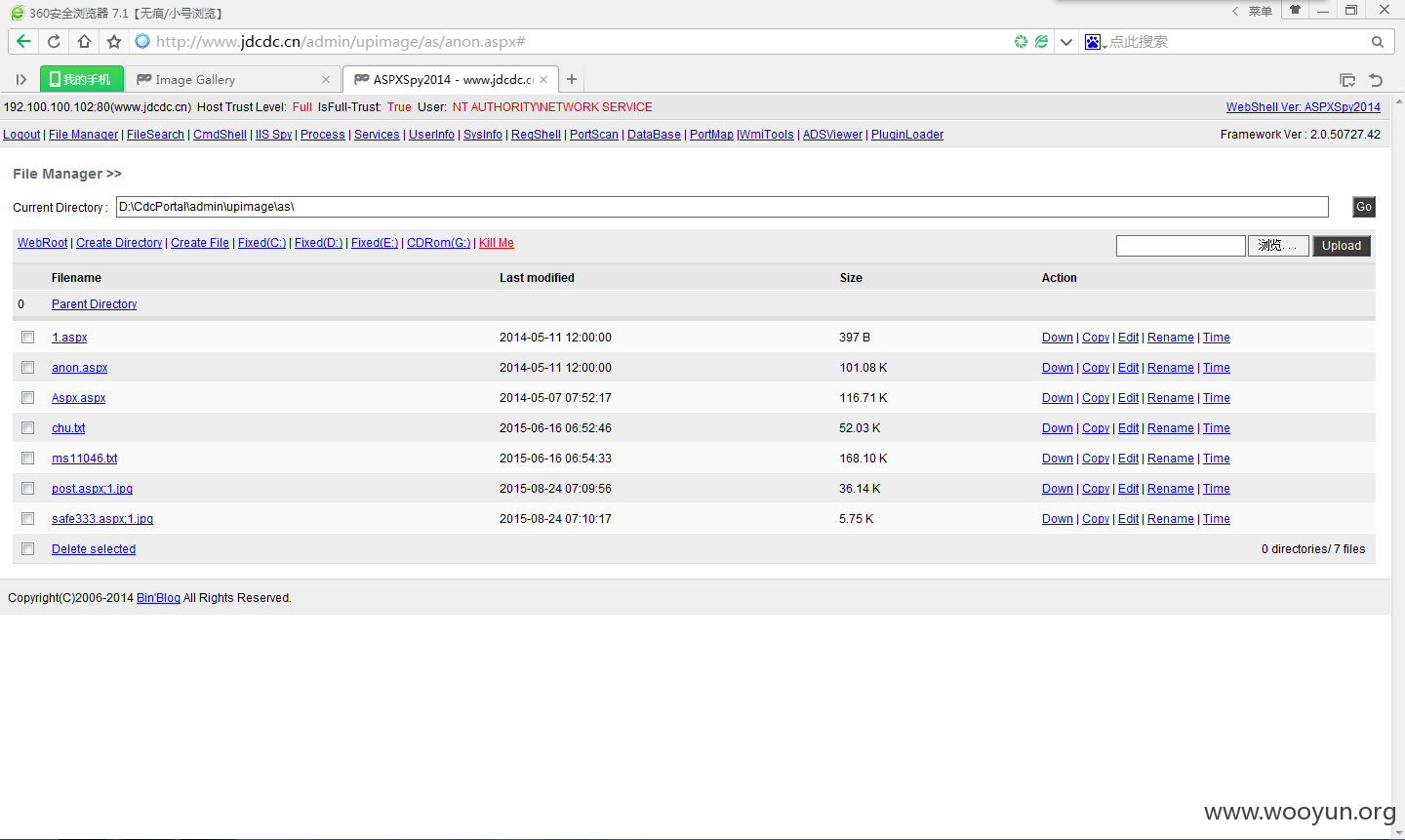Click the 360 browser logo in title bar
1405x840 pixels.
(x=17, y=13)
